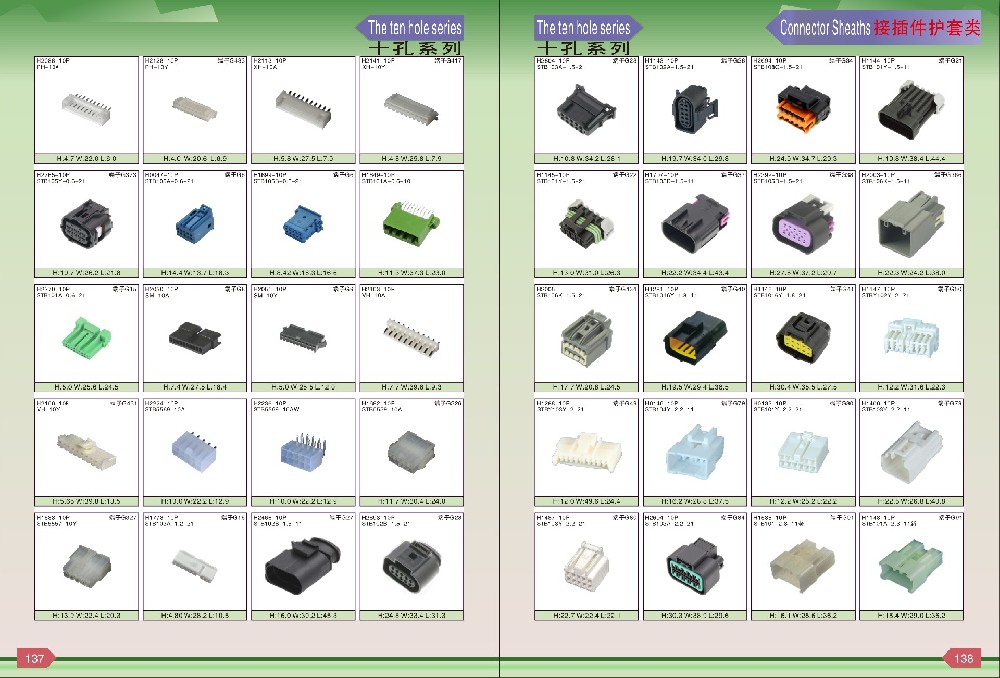The width and height of the screenshot is (1000, 678).
Task: Click the black connector with yellow-orange blade interior
Action: tap(695, 338)
